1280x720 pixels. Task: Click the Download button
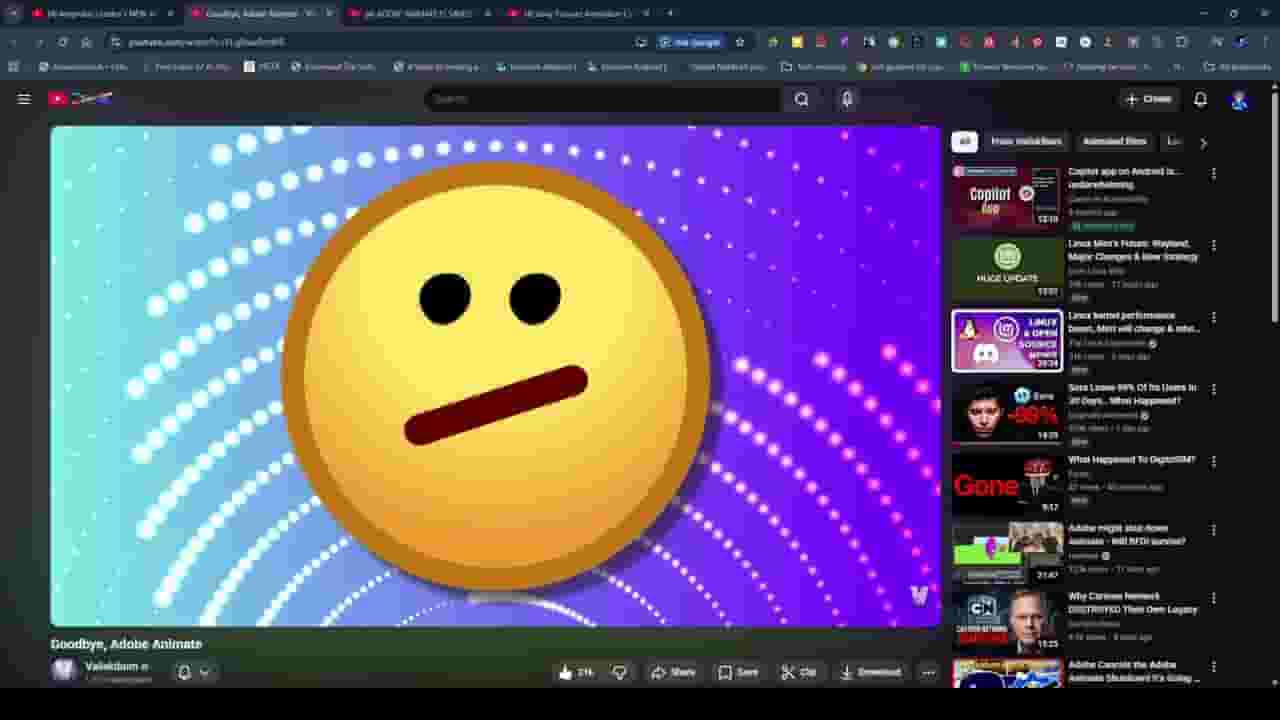pyautogui.click(x=870, y=672)
